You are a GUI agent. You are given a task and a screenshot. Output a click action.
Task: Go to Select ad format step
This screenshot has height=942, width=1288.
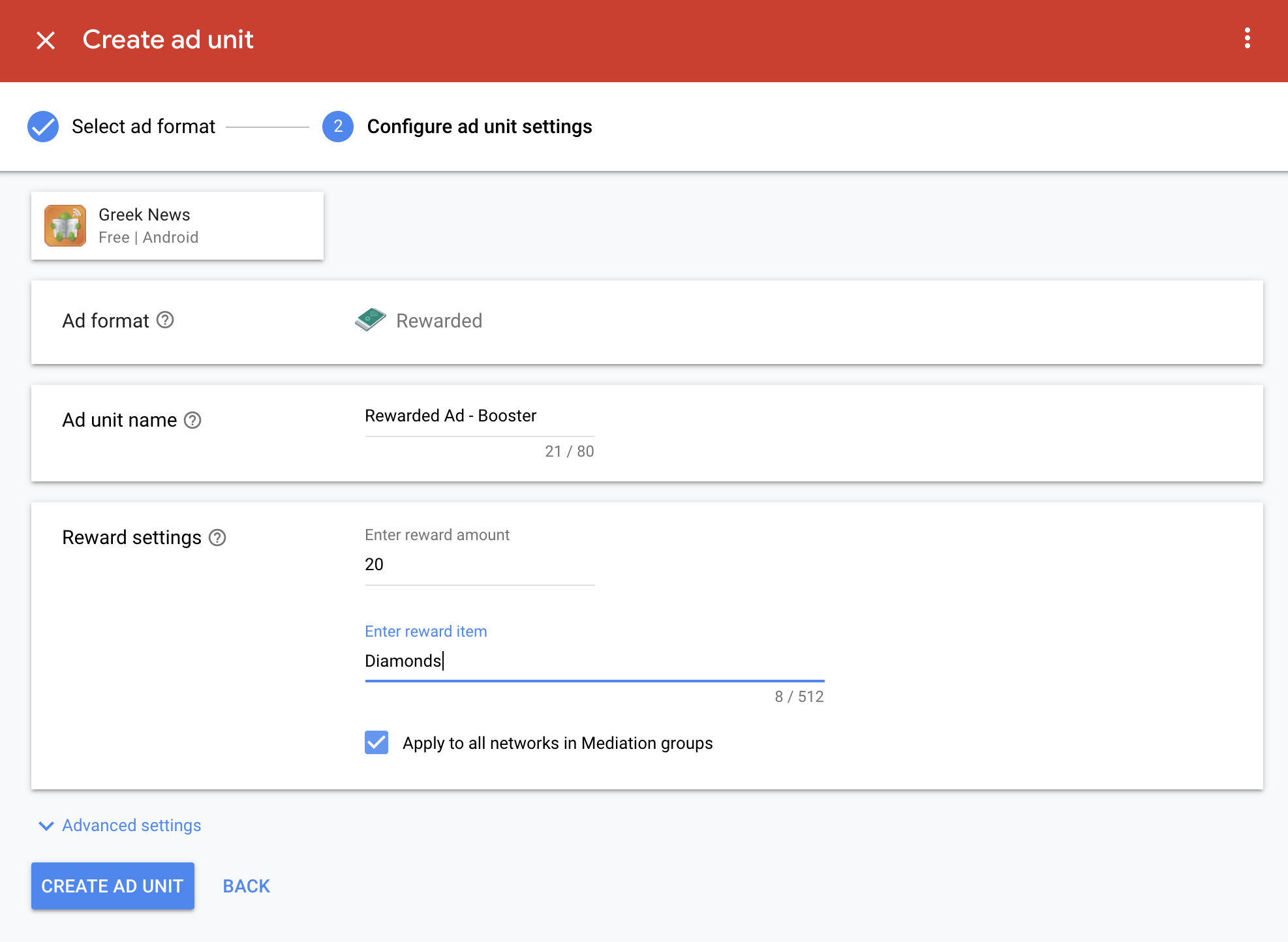tap(144, 127)
